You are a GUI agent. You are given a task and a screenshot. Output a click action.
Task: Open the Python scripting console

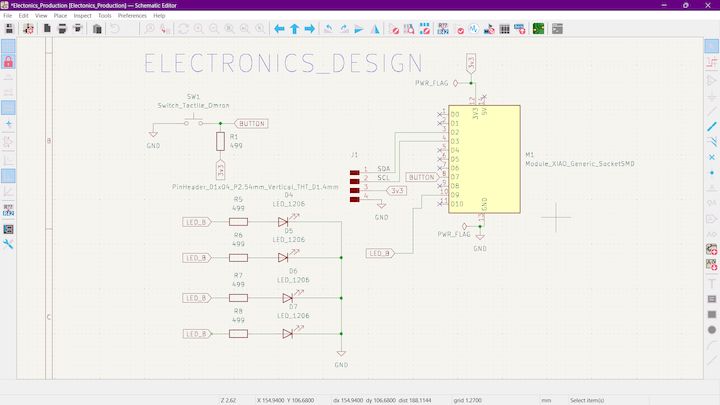click(557, 29)
